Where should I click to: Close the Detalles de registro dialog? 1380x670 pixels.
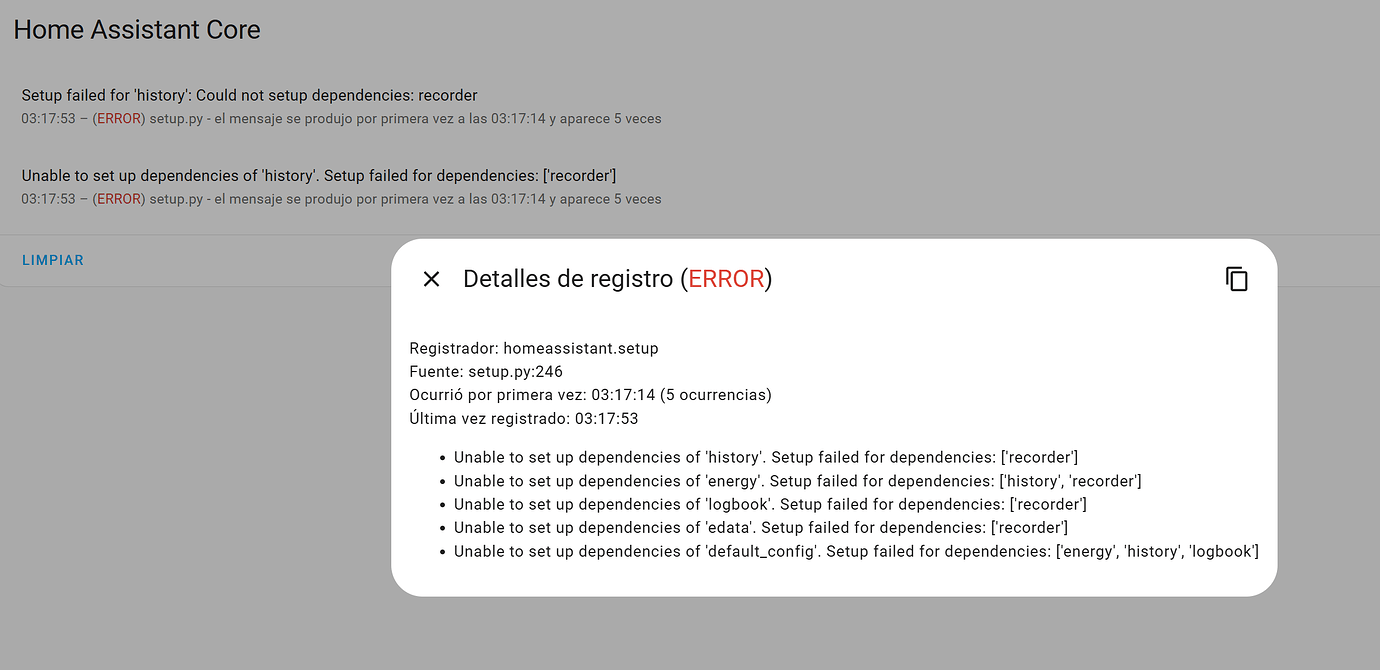tap(431, 279)
